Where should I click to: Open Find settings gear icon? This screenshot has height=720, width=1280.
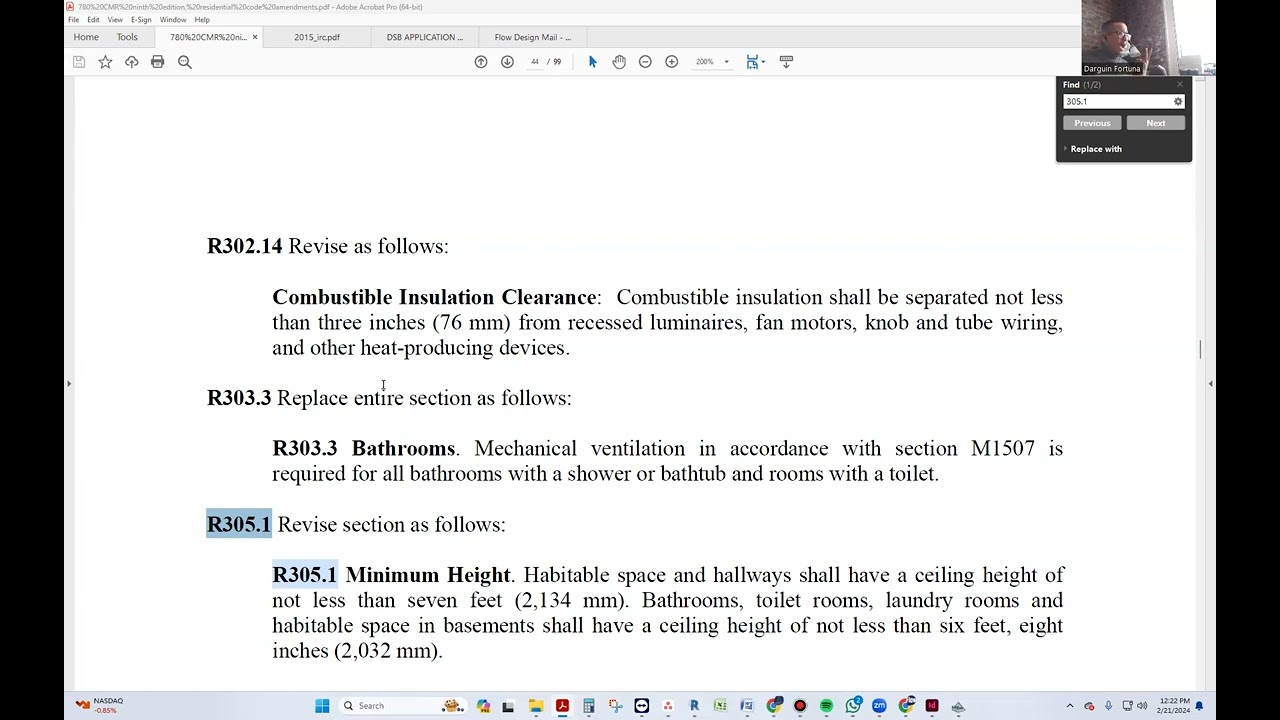click(x=1178, y=102)
